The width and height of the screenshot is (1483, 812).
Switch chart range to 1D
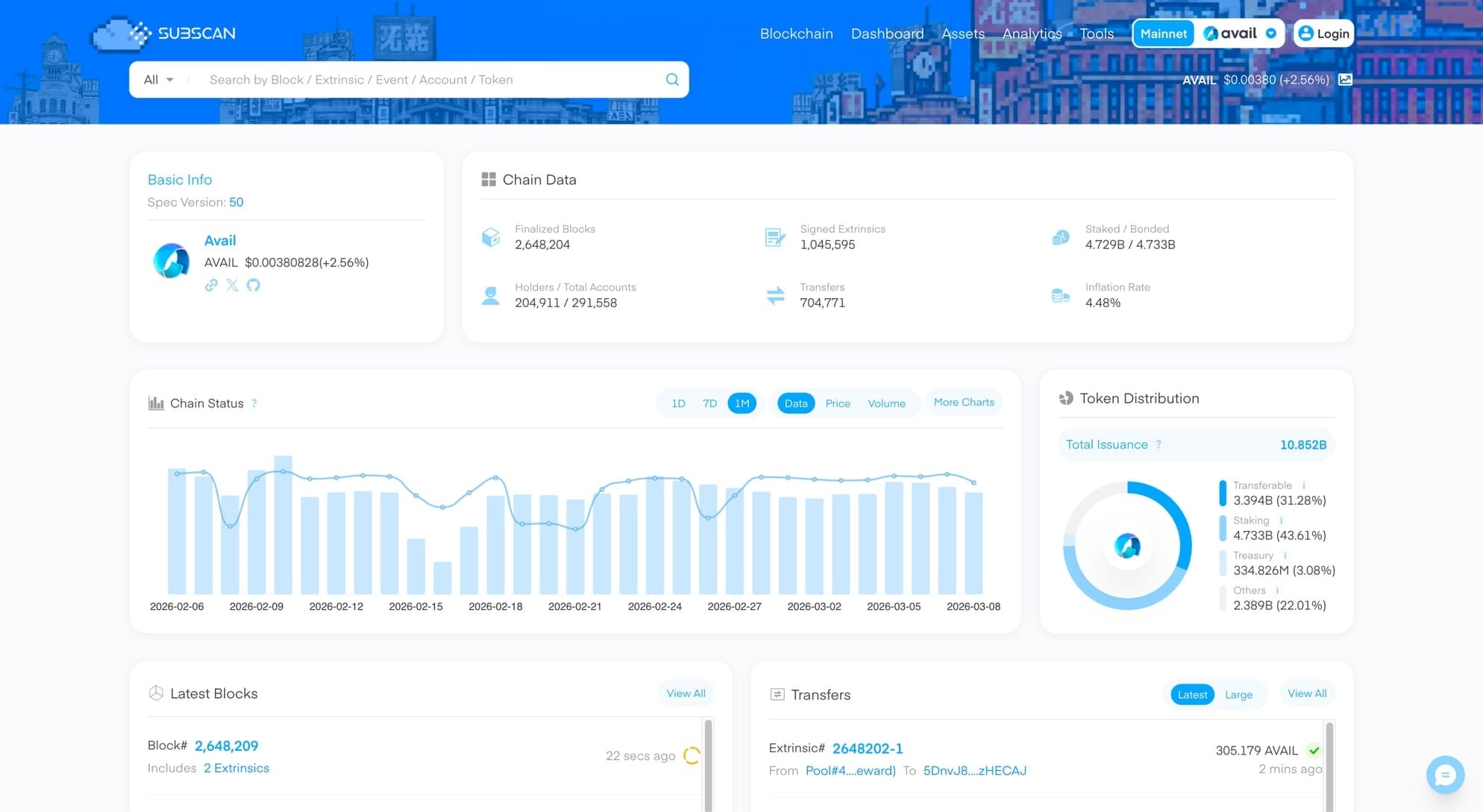(678, 403)
